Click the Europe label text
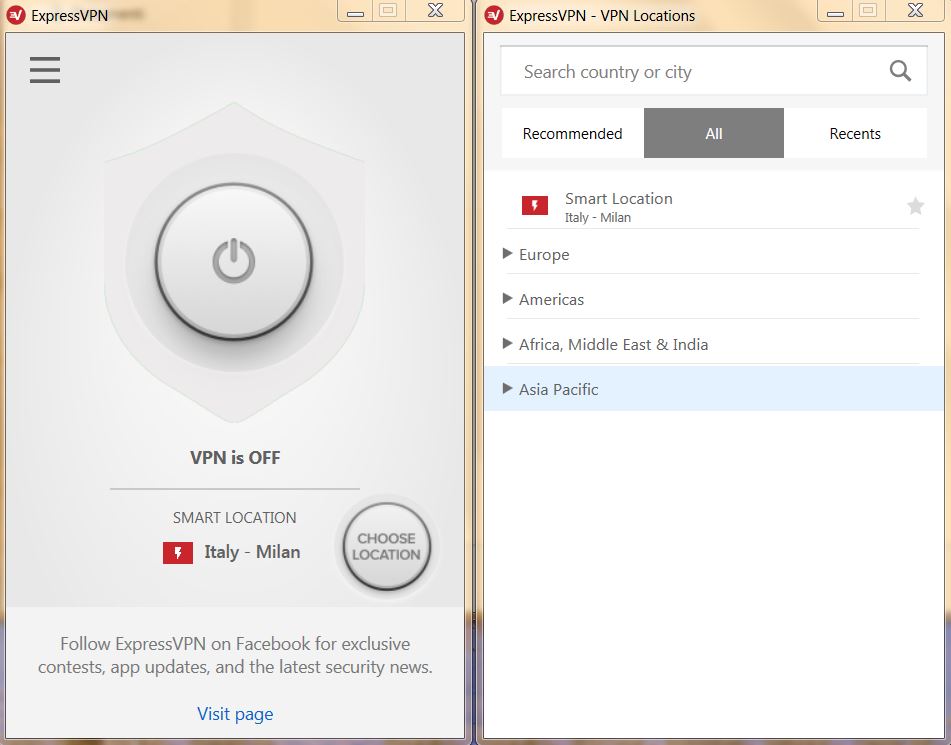Image resolution: width=951 pixels, height=745 pixels. point(544,255)
